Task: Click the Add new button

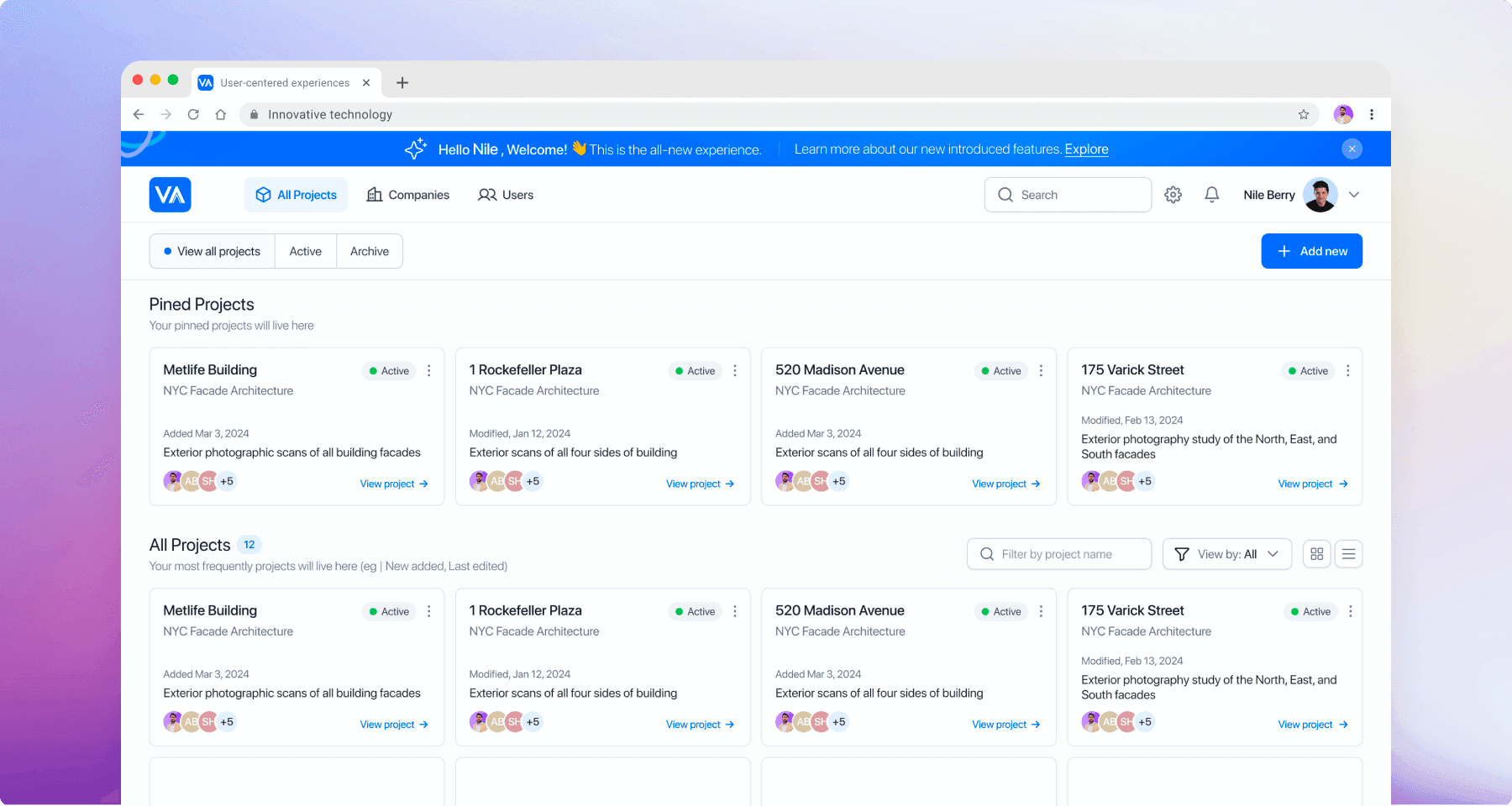Action: click(1311, 251)
